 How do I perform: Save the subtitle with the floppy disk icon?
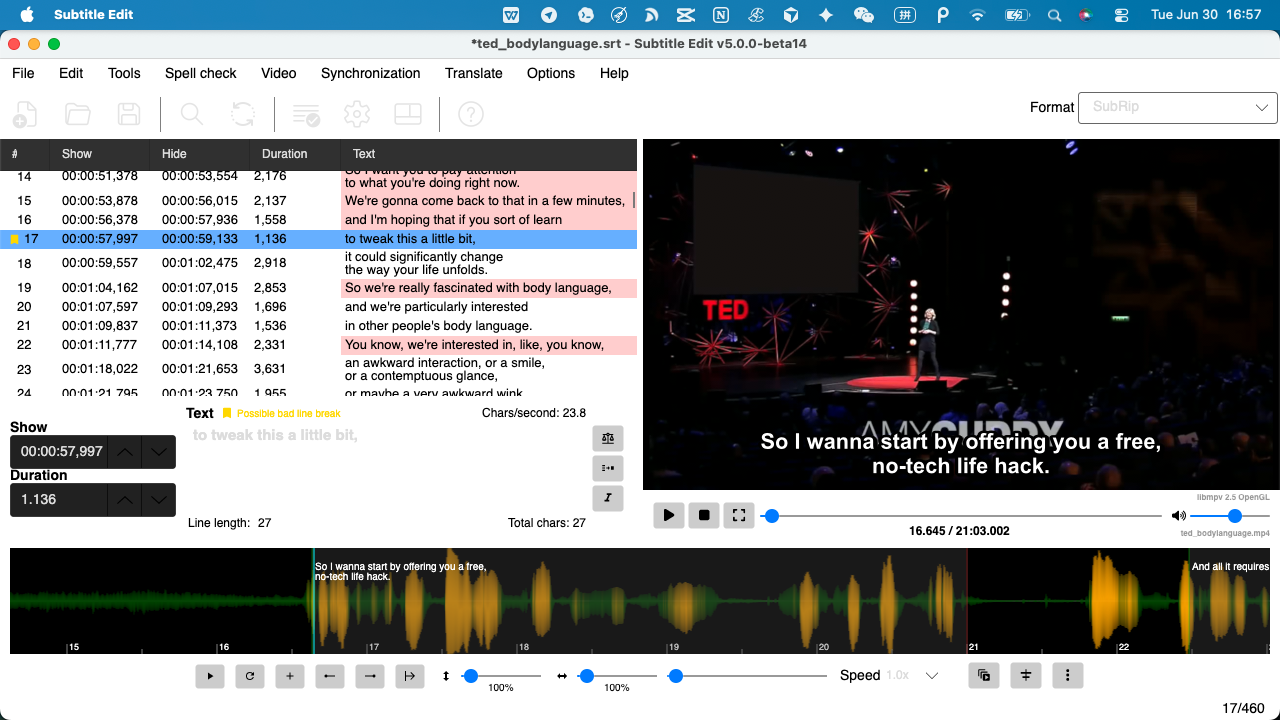coord(129,114)
